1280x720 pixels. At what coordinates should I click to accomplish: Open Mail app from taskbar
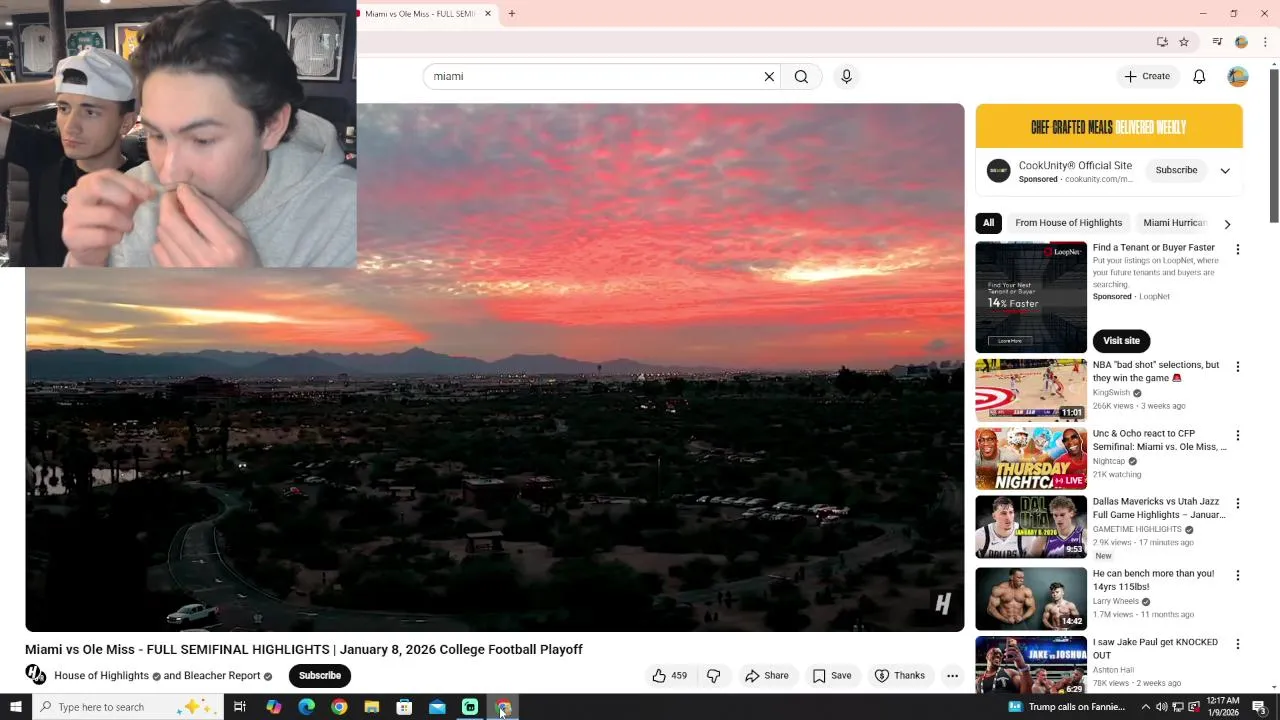click(x=437, y=707)
